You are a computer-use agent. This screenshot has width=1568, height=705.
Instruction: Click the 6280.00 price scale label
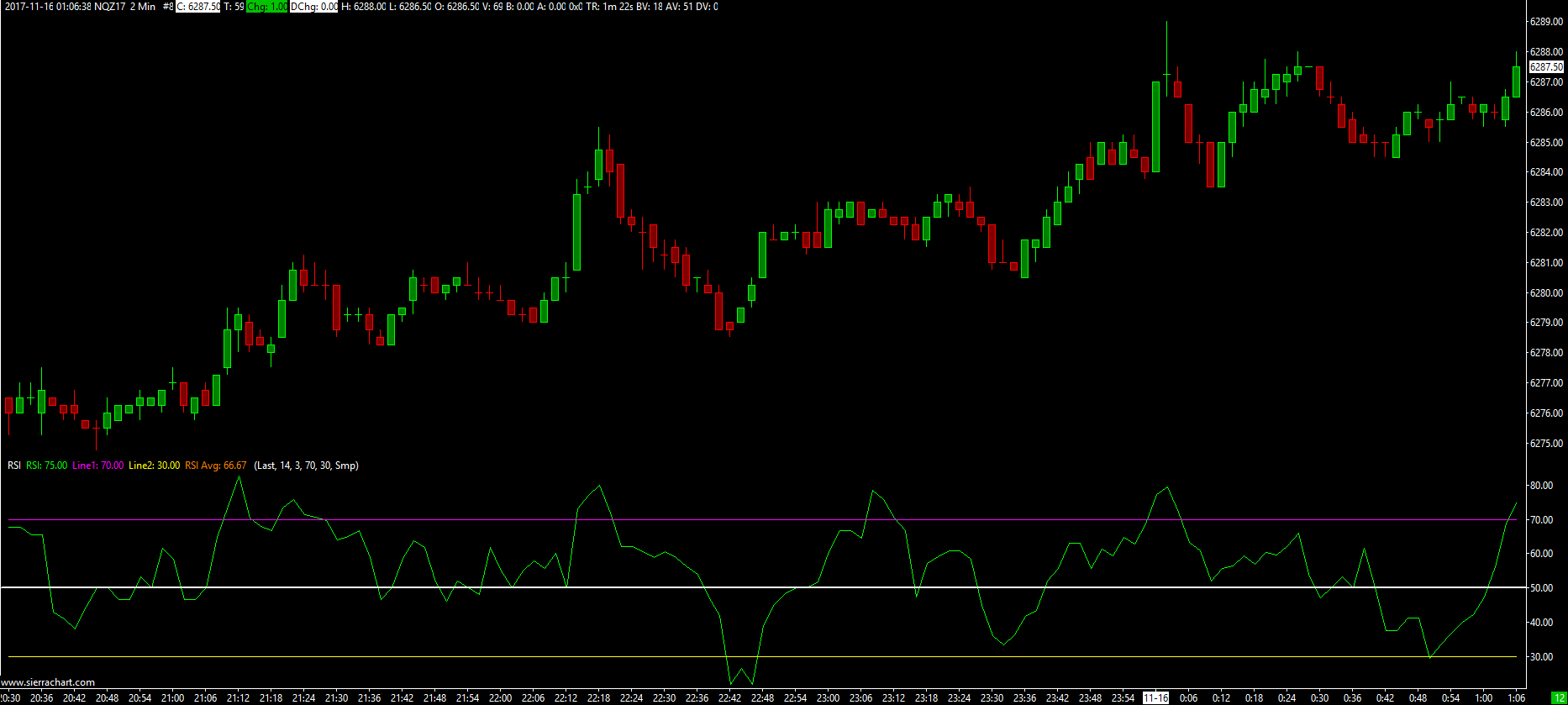1546,293
